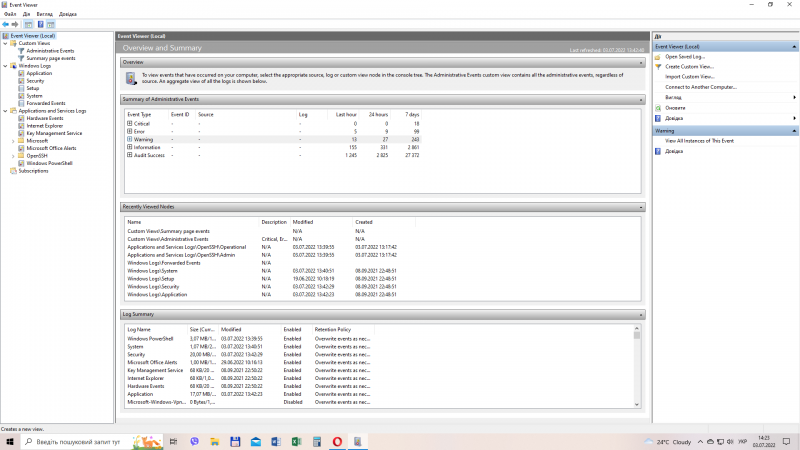The height and width of the screenshot is (450, 800).
Task: Open Excel from the Windows taskbar
Action: tap(297, 441)
